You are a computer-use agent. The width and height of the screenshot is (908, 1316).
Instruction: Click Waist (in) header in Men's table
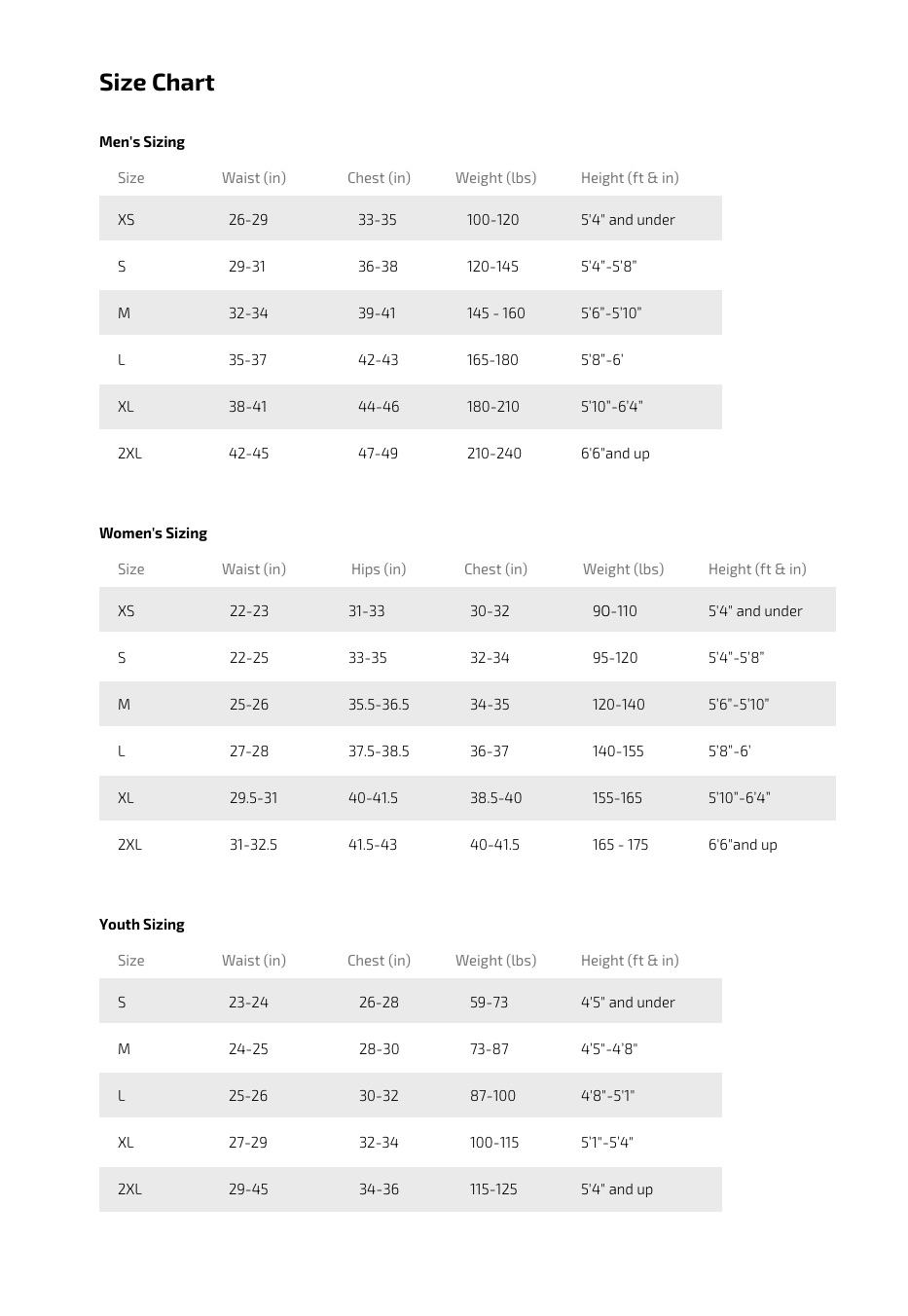254,178
